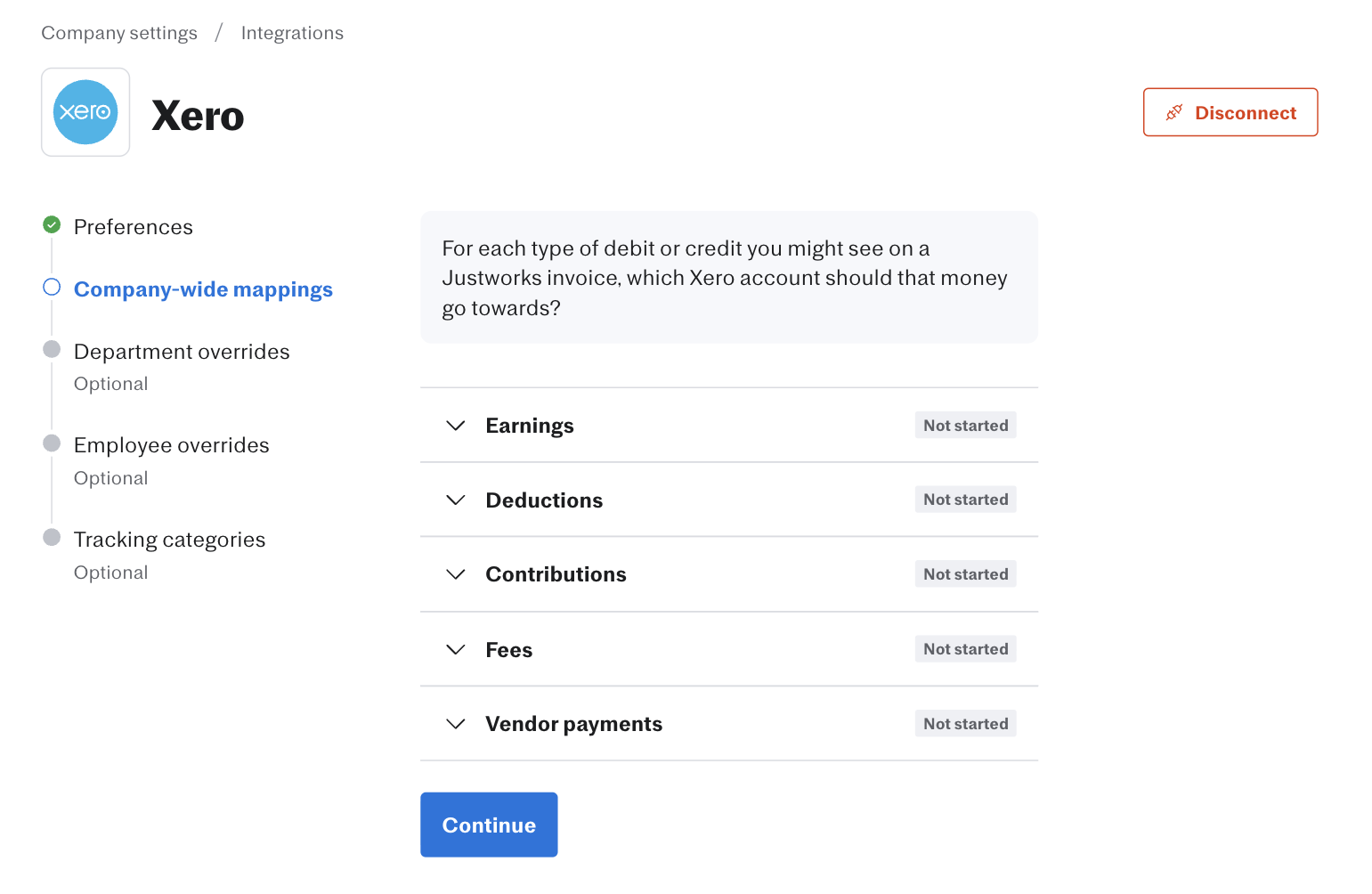The height and width of the screenshot is (894, 1372).
Task: Navigate to Company settings breadcrumb
Action: click(119, 33)
